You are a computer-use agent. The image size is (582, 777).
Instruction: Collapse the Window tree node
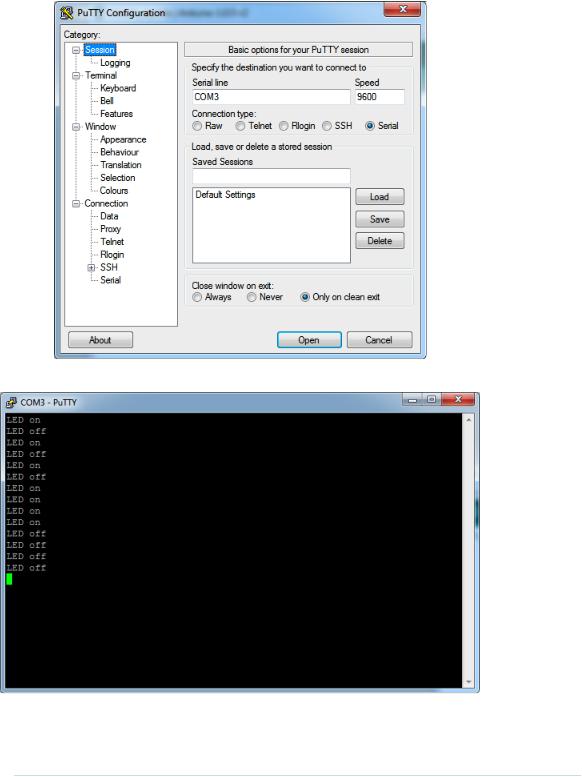[76, 127]
